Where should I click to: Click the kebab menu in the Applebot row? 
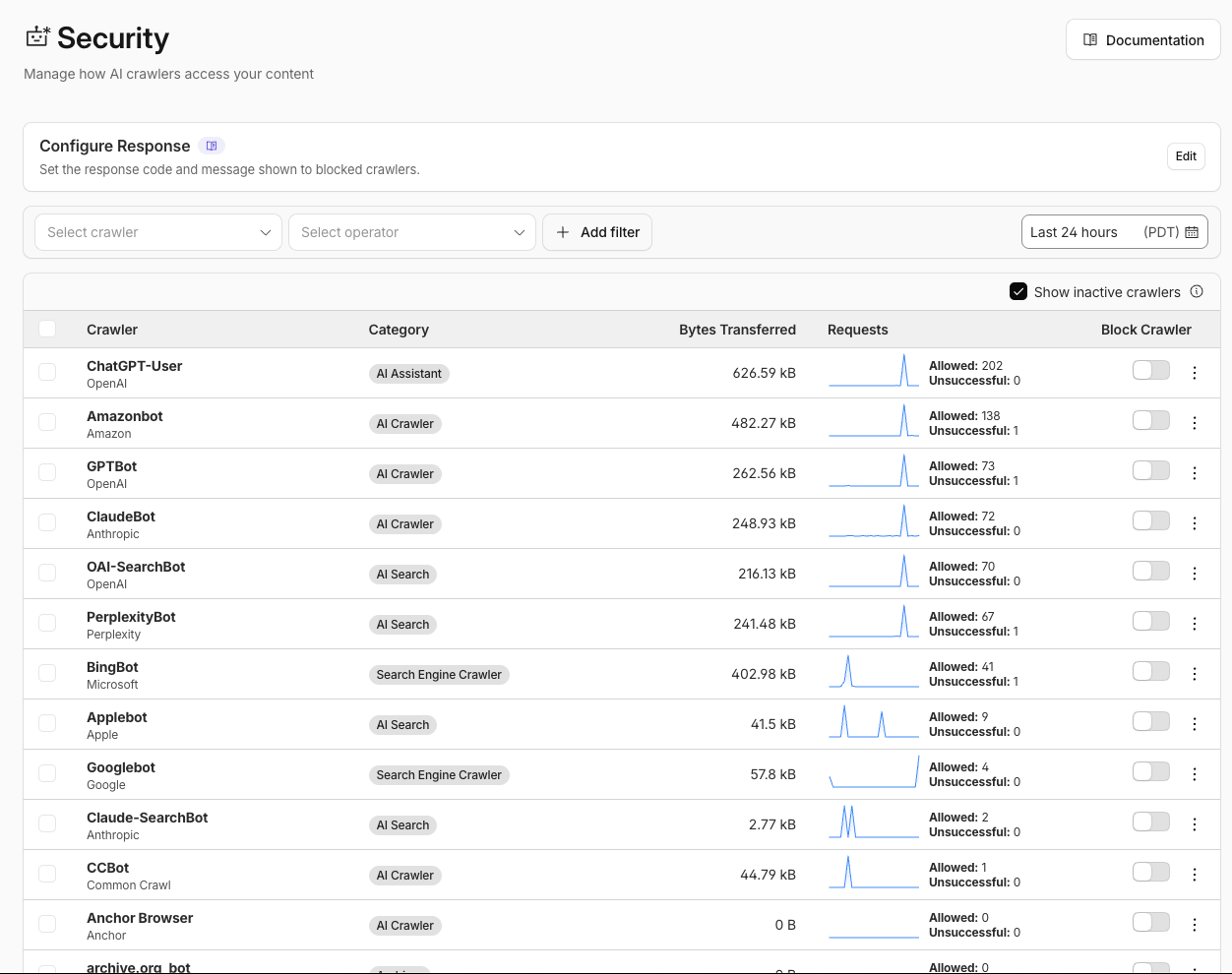(x=1195, y=724)
